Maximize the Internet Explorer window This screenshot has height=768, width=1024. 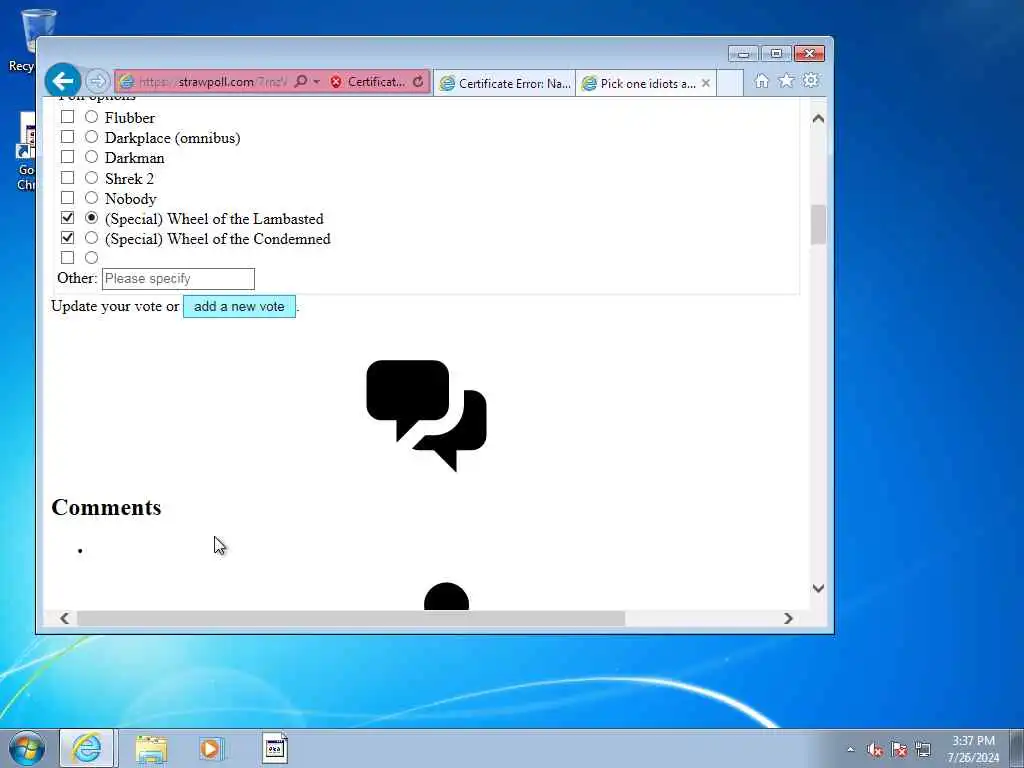tap(776, 54)
